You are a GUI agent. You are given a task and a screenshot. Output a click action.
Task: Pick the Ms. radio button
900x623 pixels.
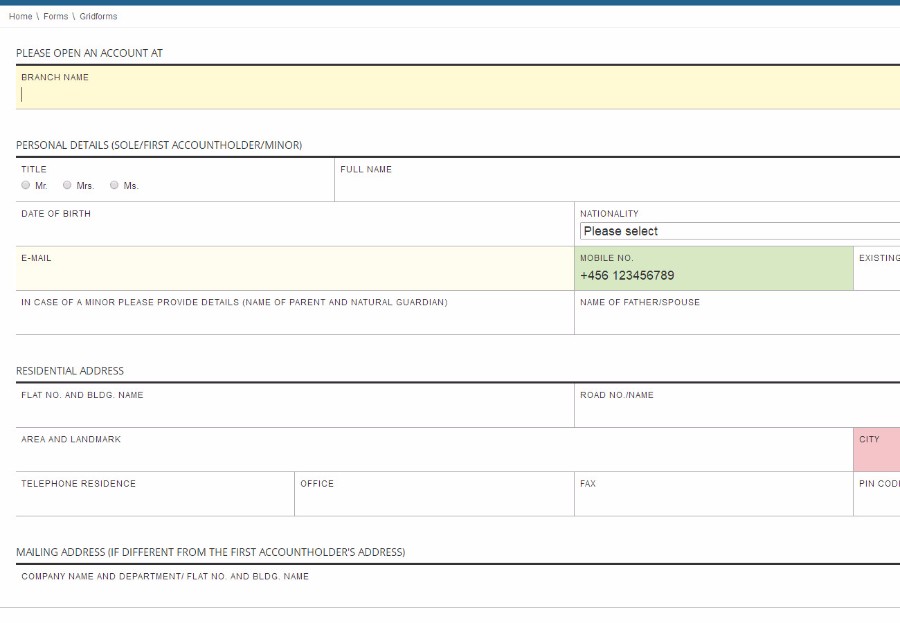click(115, 185)
